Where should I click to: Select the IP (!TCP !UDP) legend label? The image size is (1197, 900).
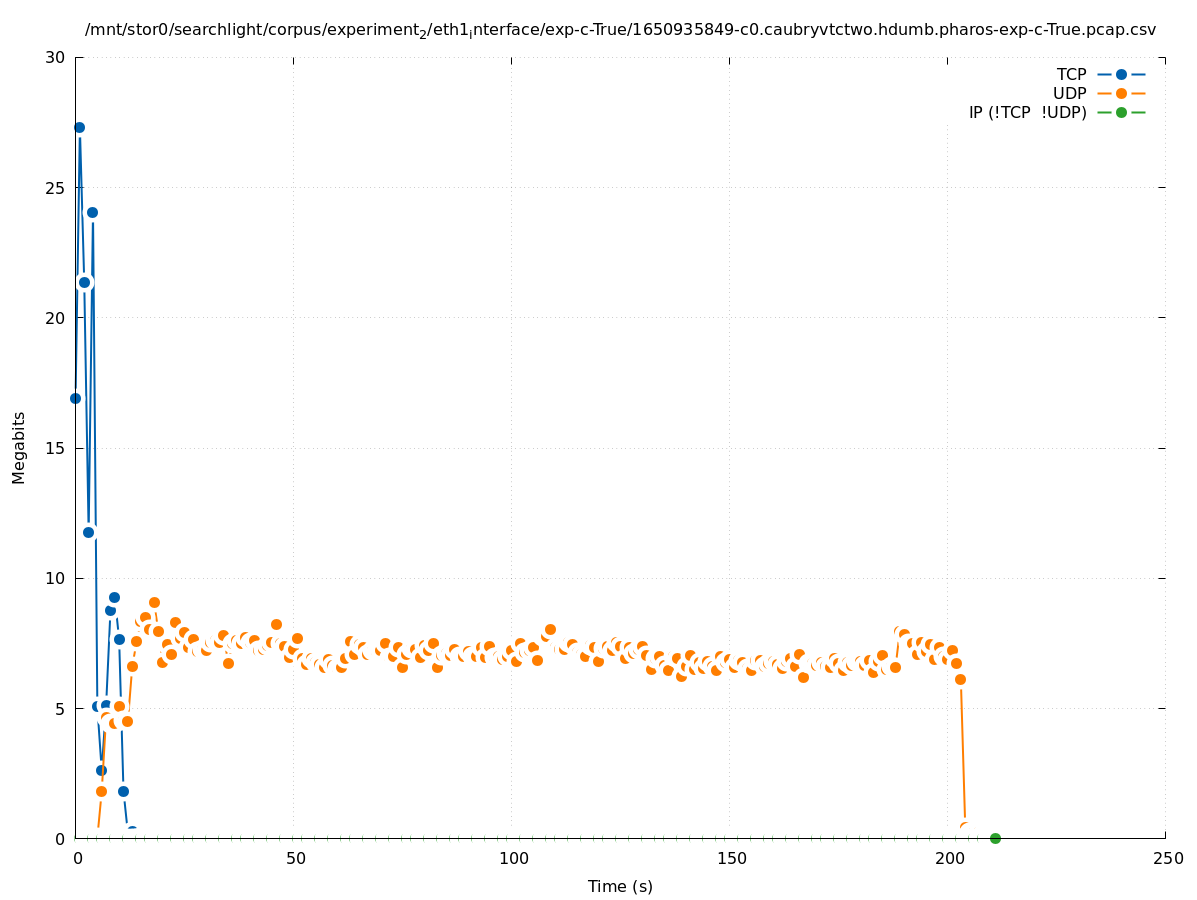coord(1027,112)
